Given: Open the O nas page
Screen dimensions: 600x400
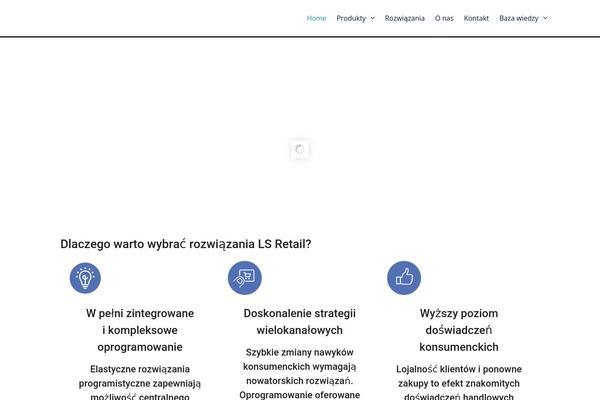Looking at the screenshot, I should tap(444, 18).
